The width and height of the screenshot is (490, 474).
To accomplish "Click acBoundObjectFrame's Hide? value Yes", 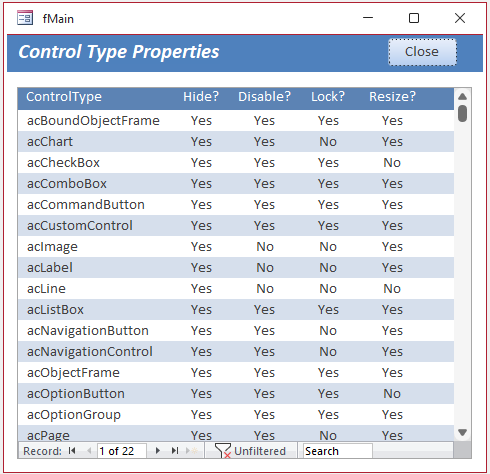I will coord(201,121).
